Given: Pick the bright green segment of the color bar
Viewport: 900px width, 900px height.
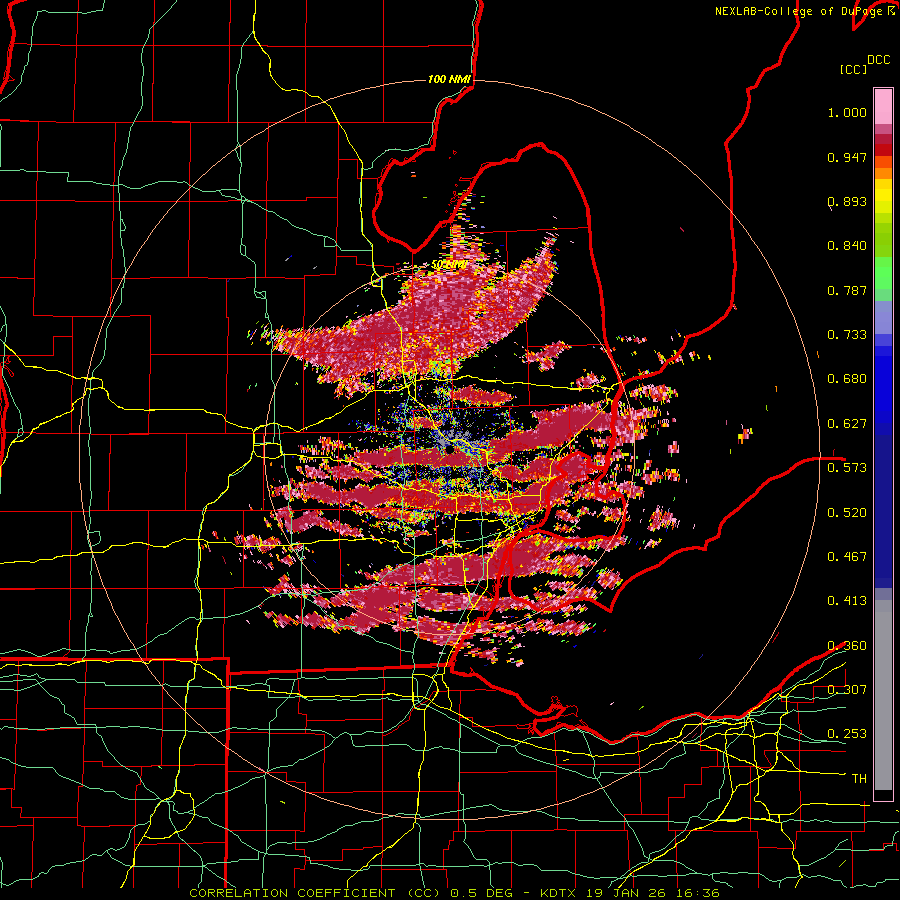Looking at the screenshot, I should tap(883, 273).
